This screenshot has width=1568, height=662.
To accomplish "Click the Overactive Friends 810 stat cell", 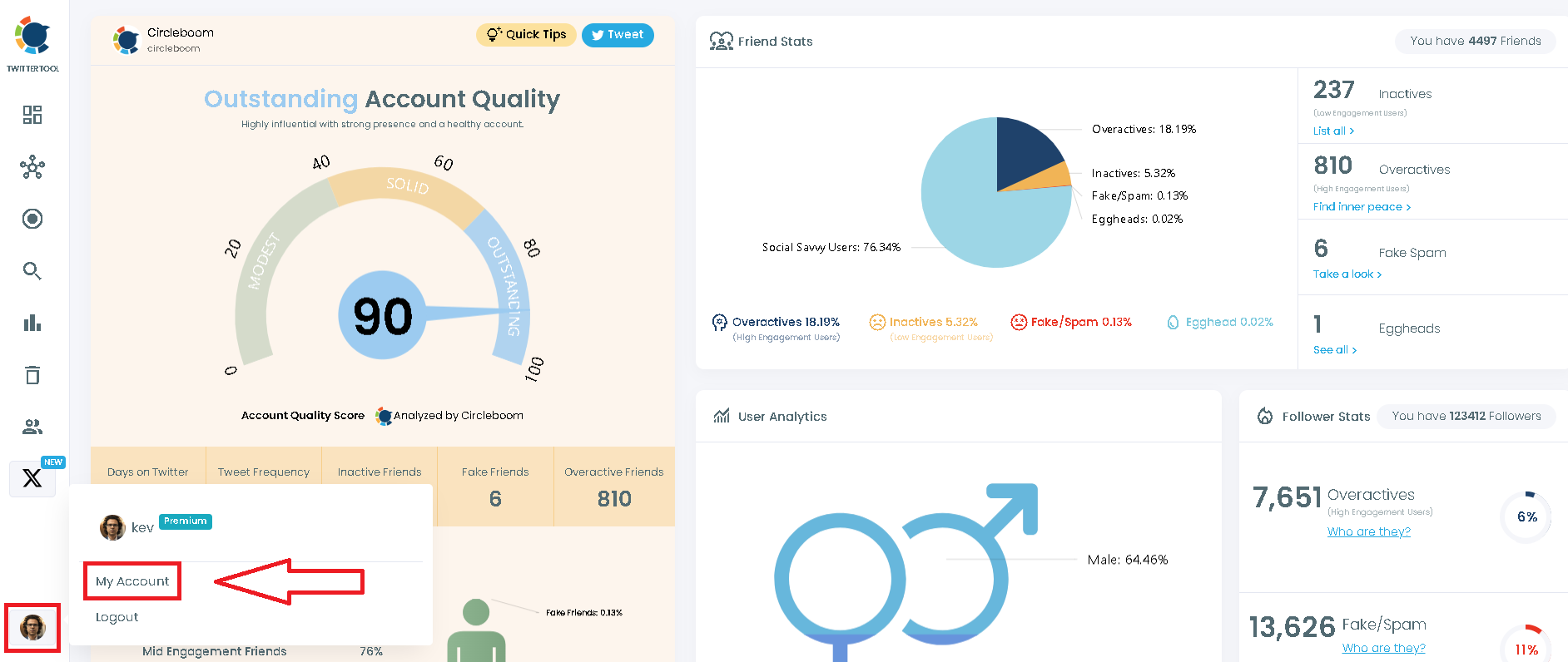I will tap(614, 487).
